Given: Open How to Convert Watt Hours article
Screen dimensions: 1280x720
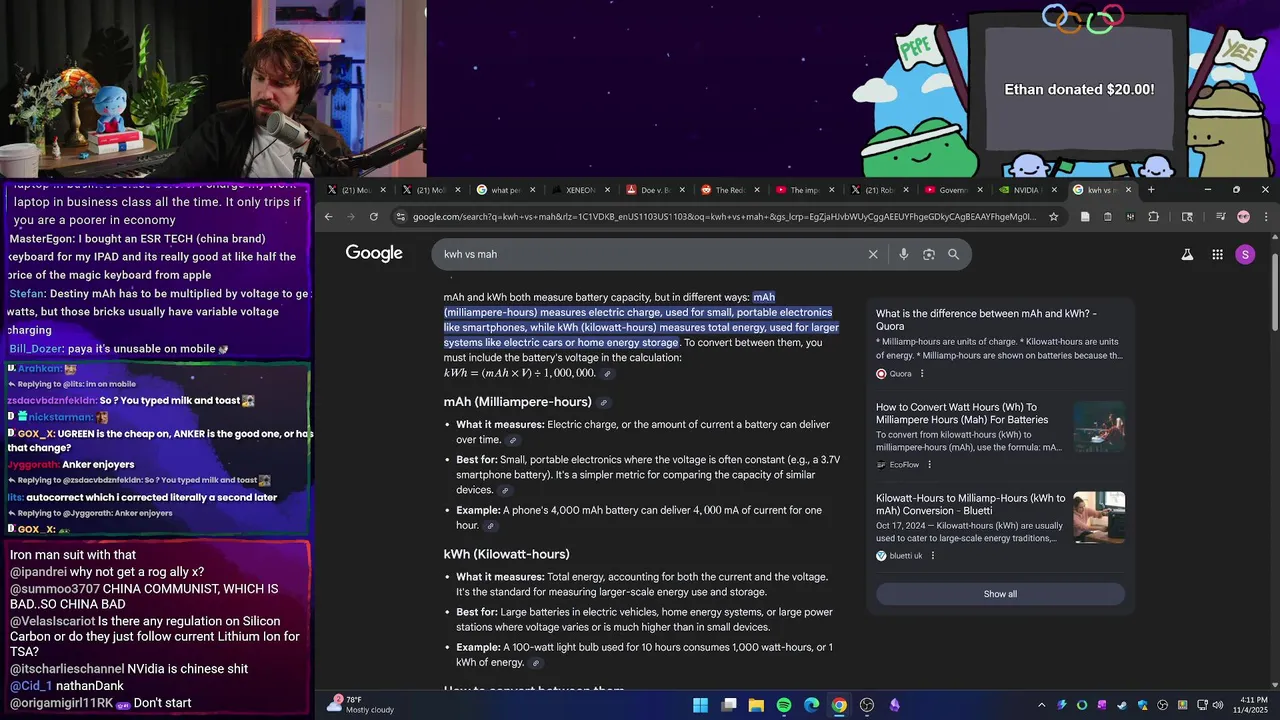Looking at the screenshot, I should tap(962, 414).
